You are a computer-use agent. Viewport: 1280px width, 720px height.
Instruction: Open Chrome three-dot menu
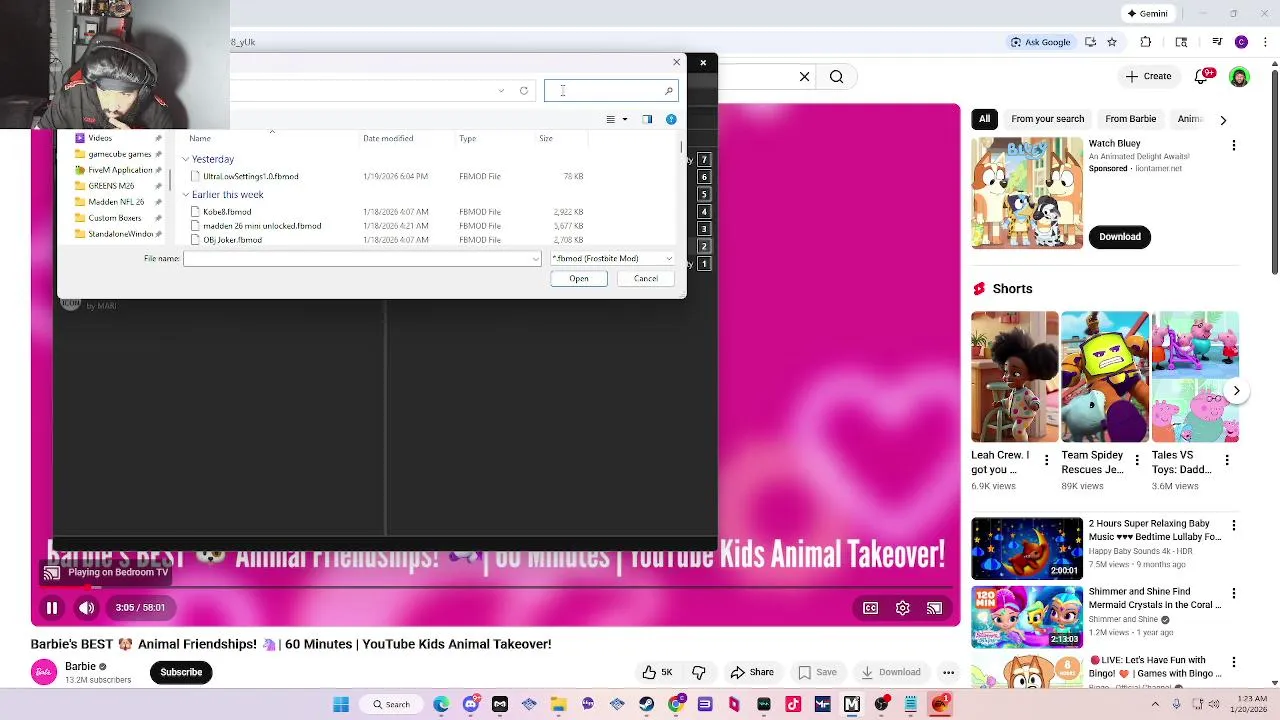coord(1263,42)
